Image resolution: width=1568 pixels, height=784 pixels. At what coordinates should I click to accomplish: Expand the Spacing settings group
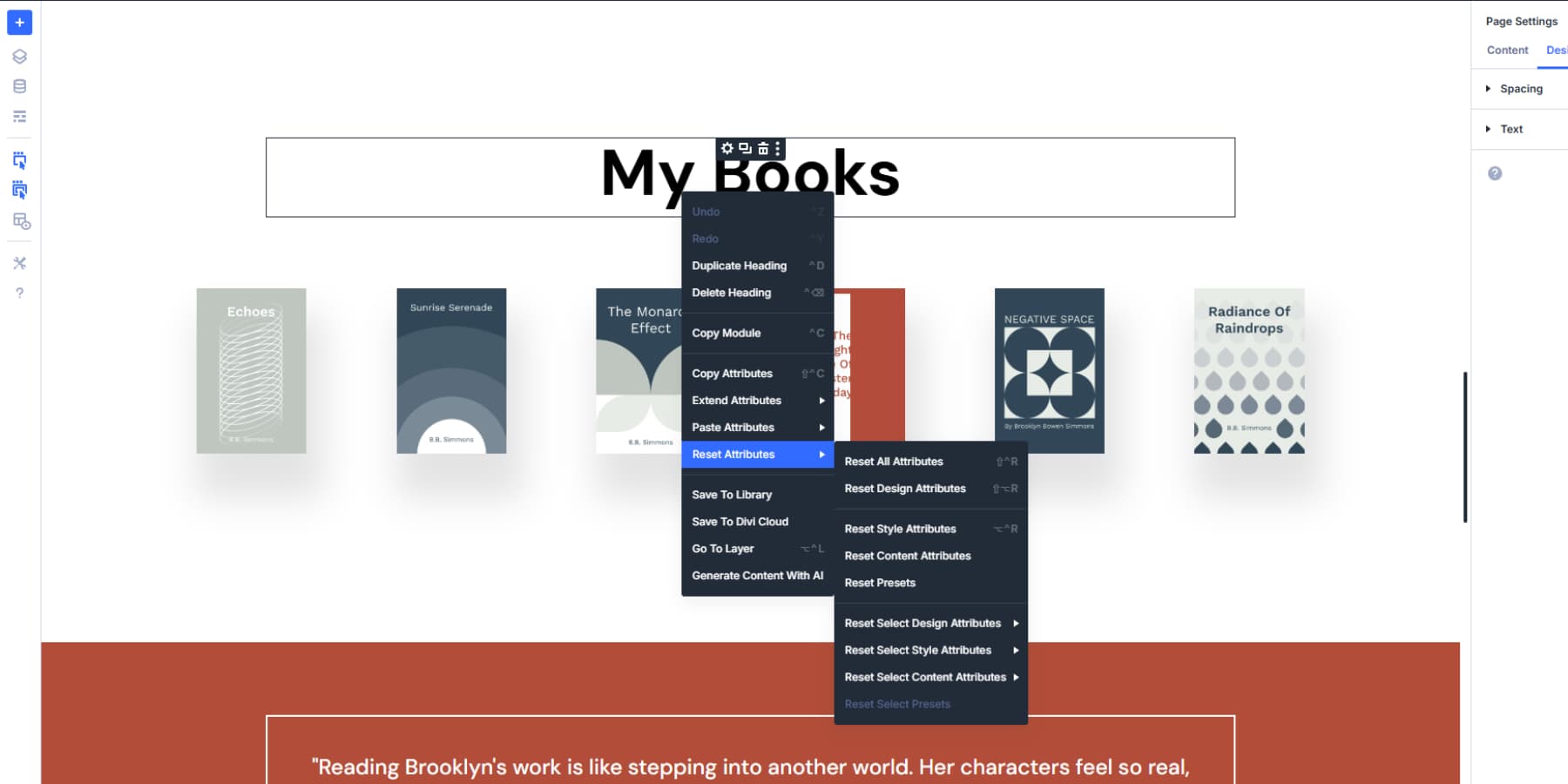(1520, 89)
